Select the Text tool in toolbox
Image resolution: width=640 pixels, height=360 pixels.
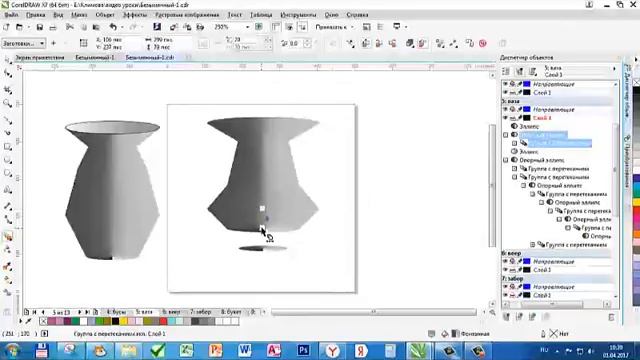7,190
